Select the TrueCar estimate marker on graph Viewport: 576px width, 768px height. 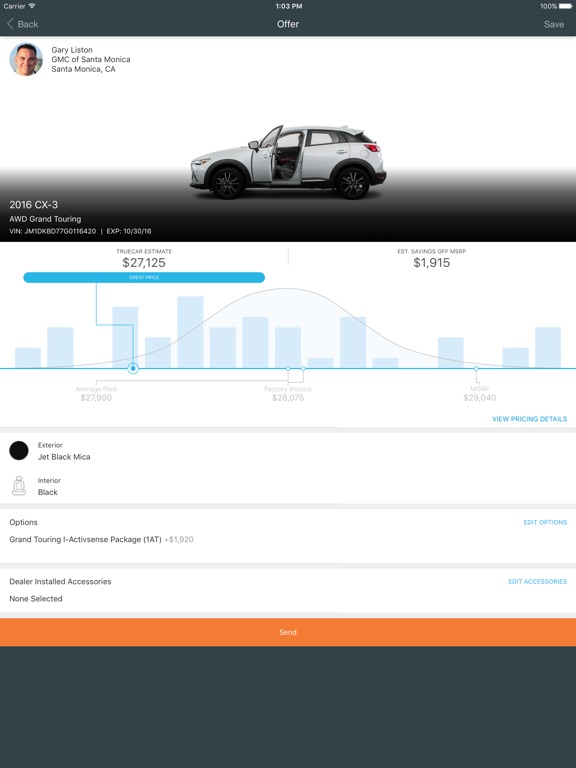(133, 368)
